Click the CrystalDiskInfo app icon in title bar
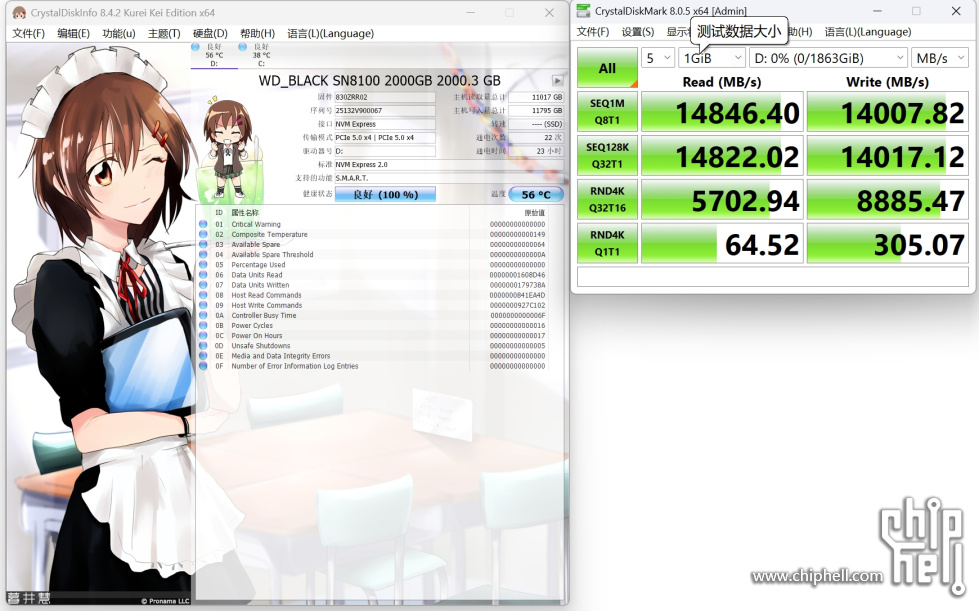 point(19,12)
